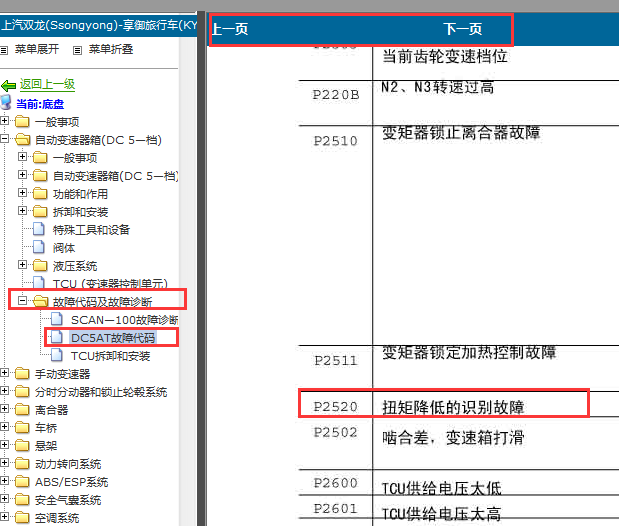Select 扭矩降低的识别故障 description
Image resolution: width=619 pixels, height=526 pixels.
453,407
